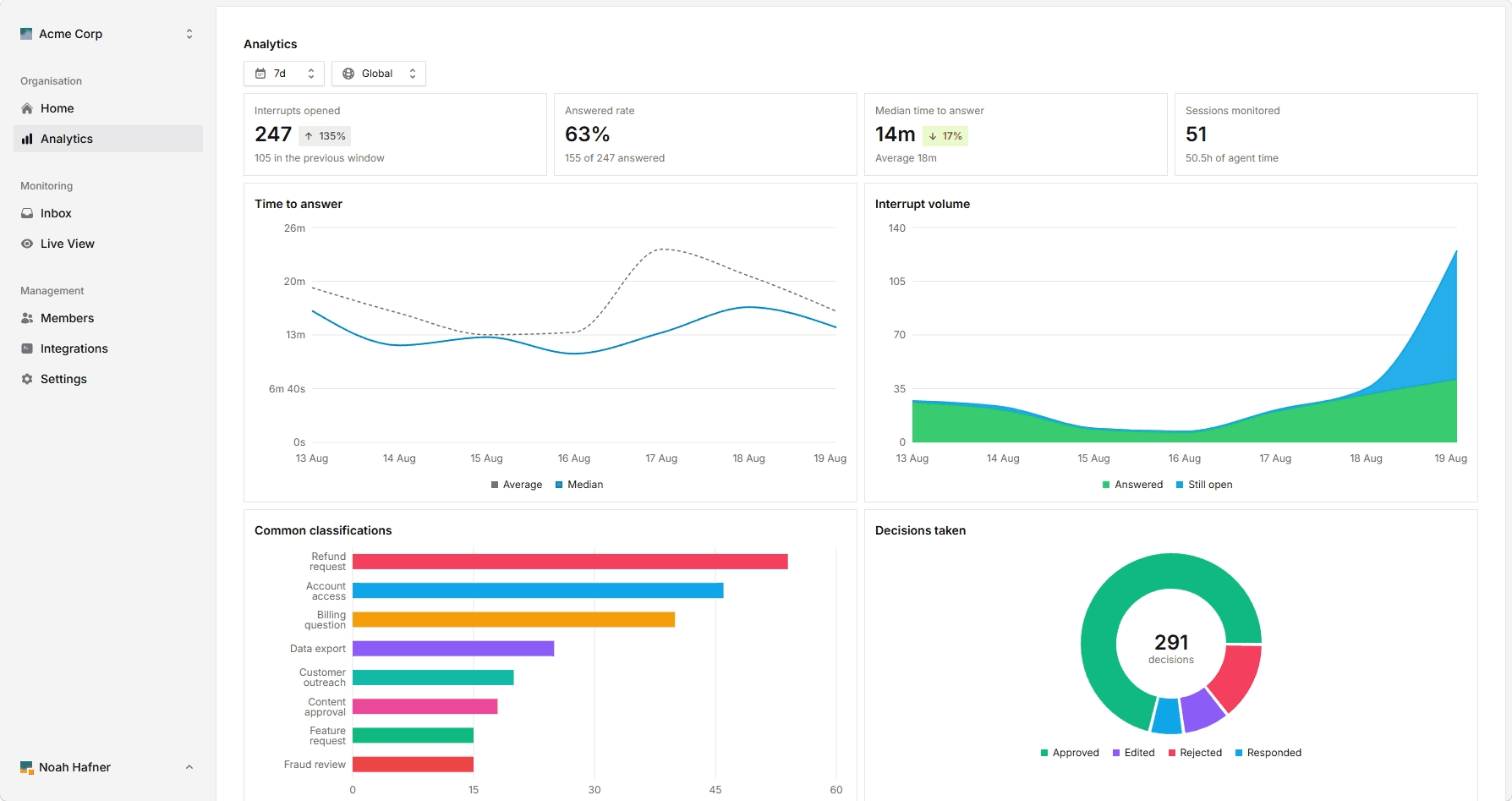The height and width of the screenshot is (801, 1512).
Task: Click the Members people icon
Action: tap(27, 318)
